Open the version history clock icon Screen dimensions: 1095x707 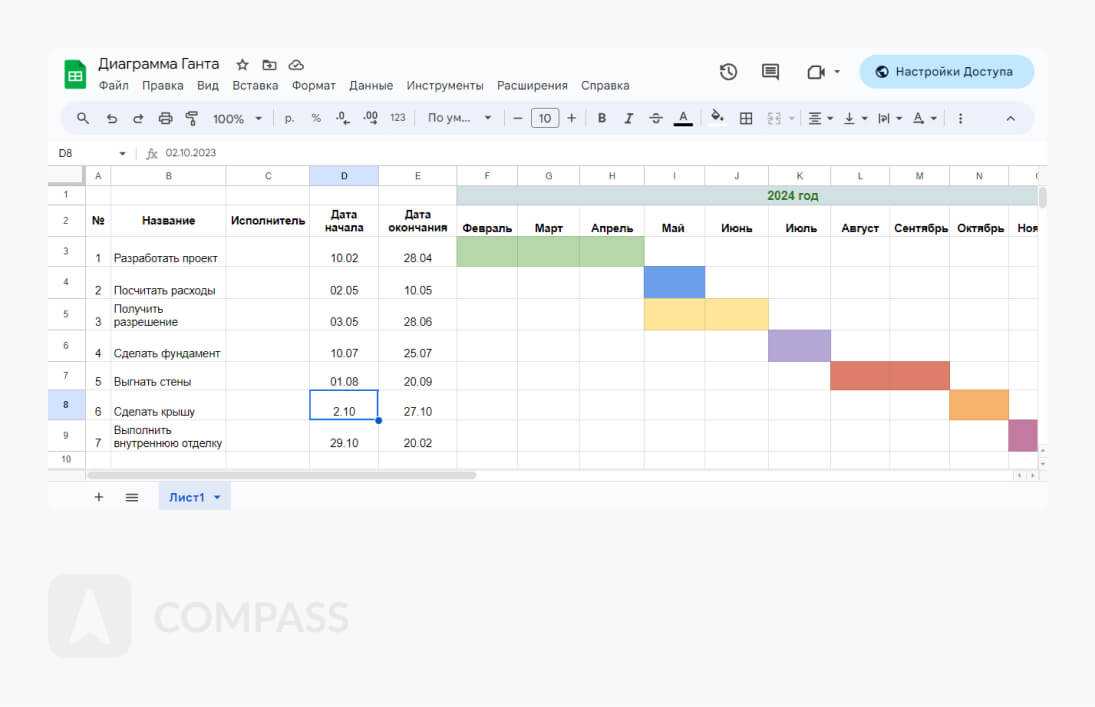point(728,72)
